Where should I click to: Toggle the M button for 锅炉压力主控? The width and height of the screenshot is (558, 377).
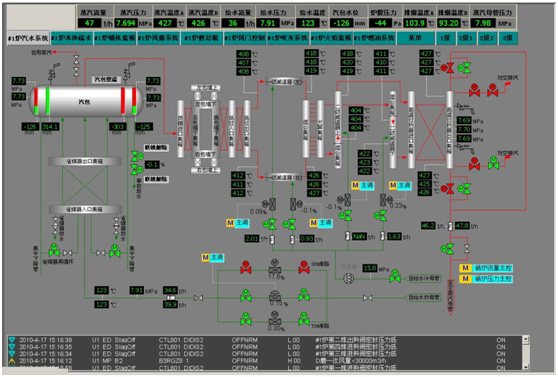coord(465,279)
